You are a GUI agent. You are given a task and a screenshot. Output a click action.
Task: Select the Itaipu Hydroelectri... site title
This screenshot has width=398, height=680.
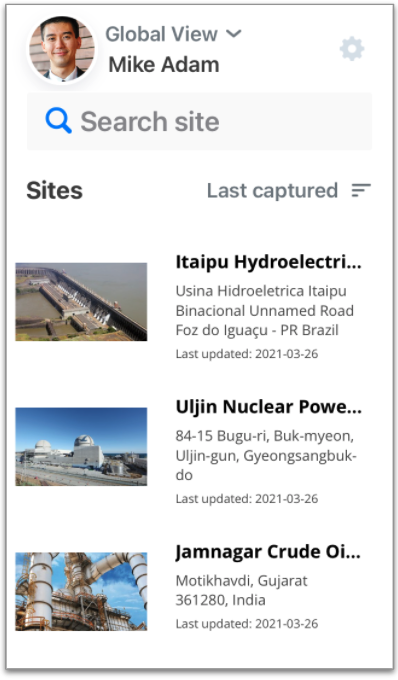pos(268,263)
